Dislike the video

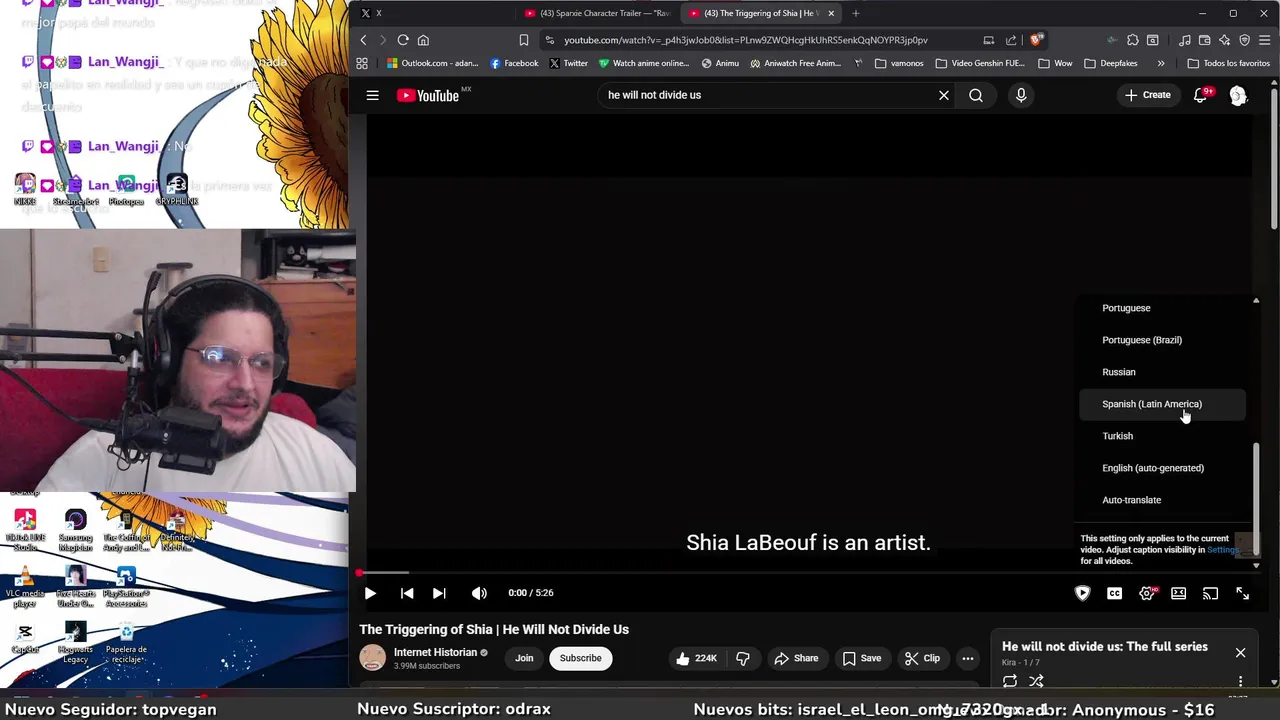point(742,658)
